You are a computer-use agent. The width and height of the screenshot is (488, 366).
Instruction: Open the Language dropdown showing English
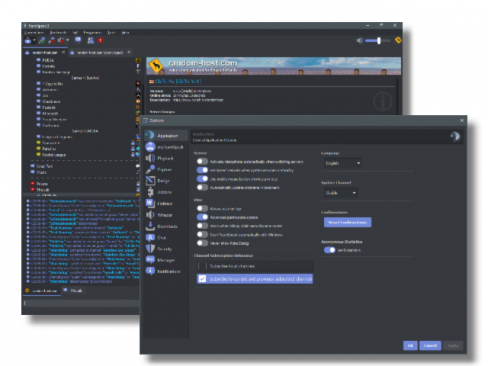(342, 163)
